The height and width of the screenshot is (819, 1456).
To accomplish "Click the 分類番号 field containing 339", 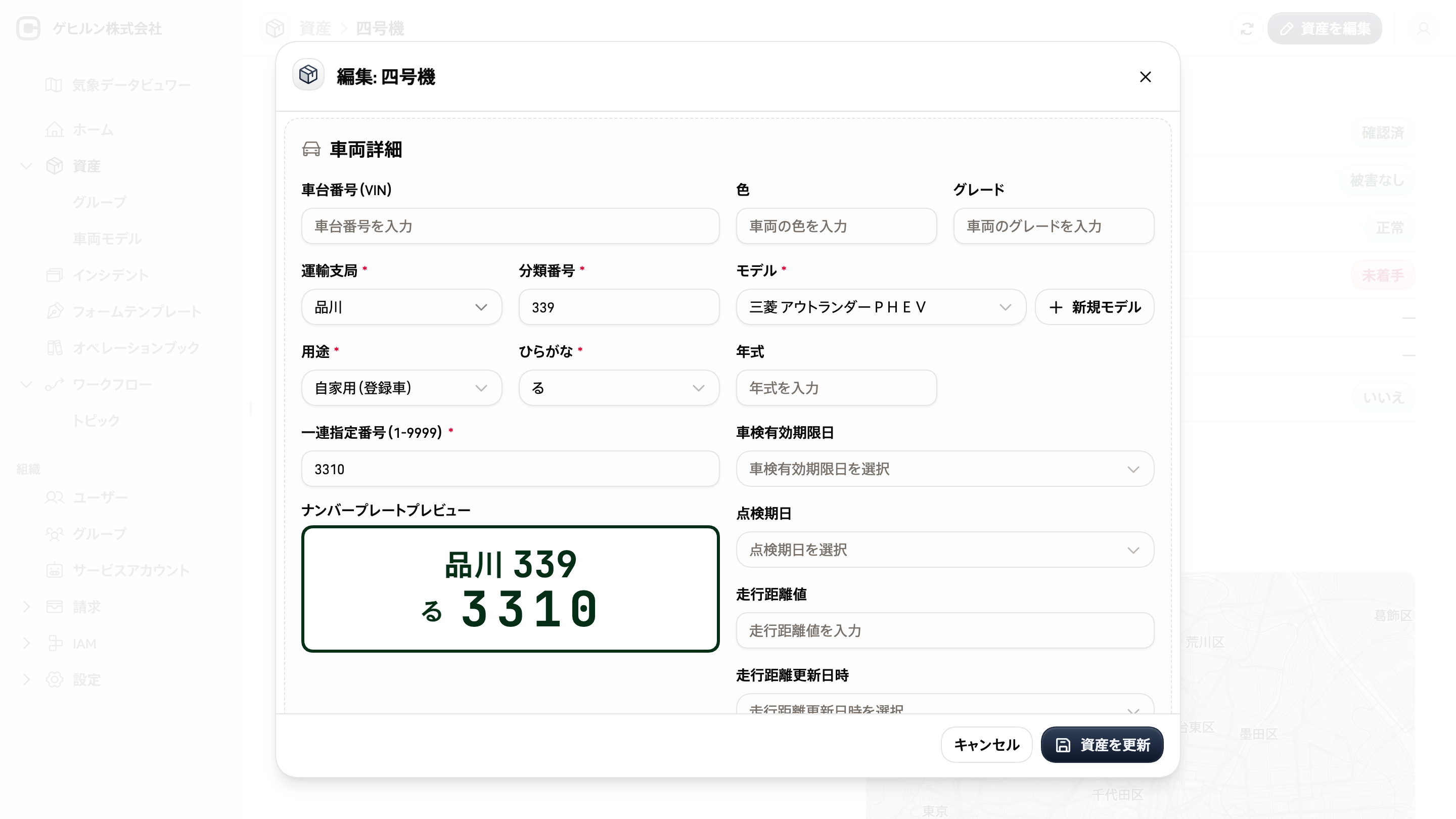I will [x=619, y=307].
